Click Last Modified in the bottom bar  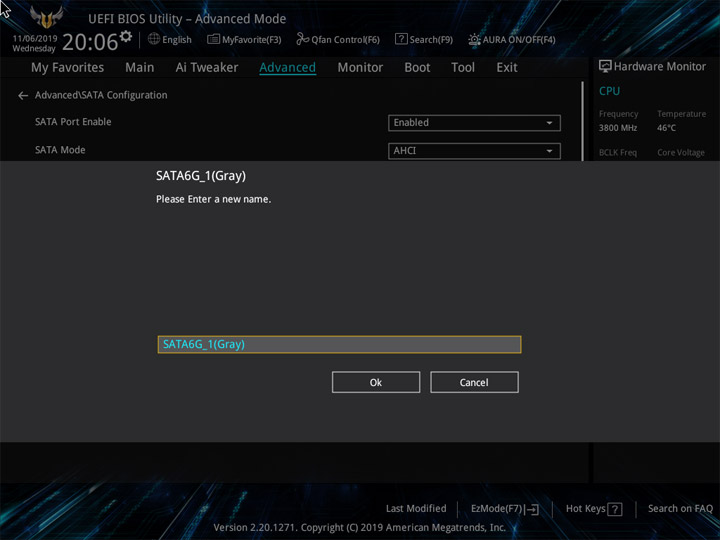[416, 508]
